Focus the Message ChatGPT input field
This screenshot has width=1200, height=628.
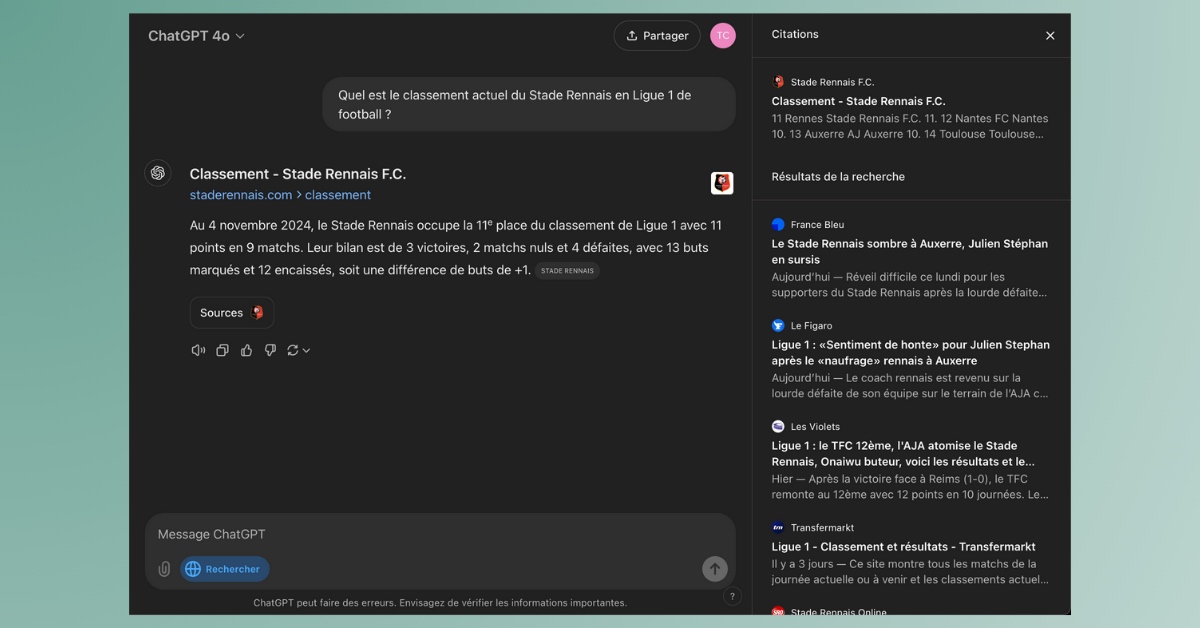pyautogui.click(x=440, y=534)
